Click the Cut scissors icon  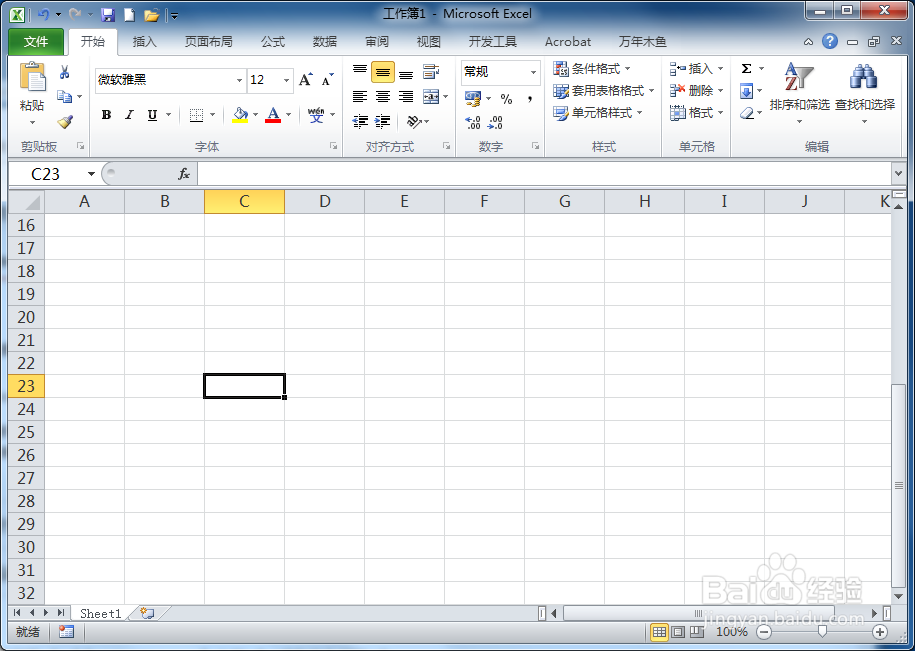point(64,72)
